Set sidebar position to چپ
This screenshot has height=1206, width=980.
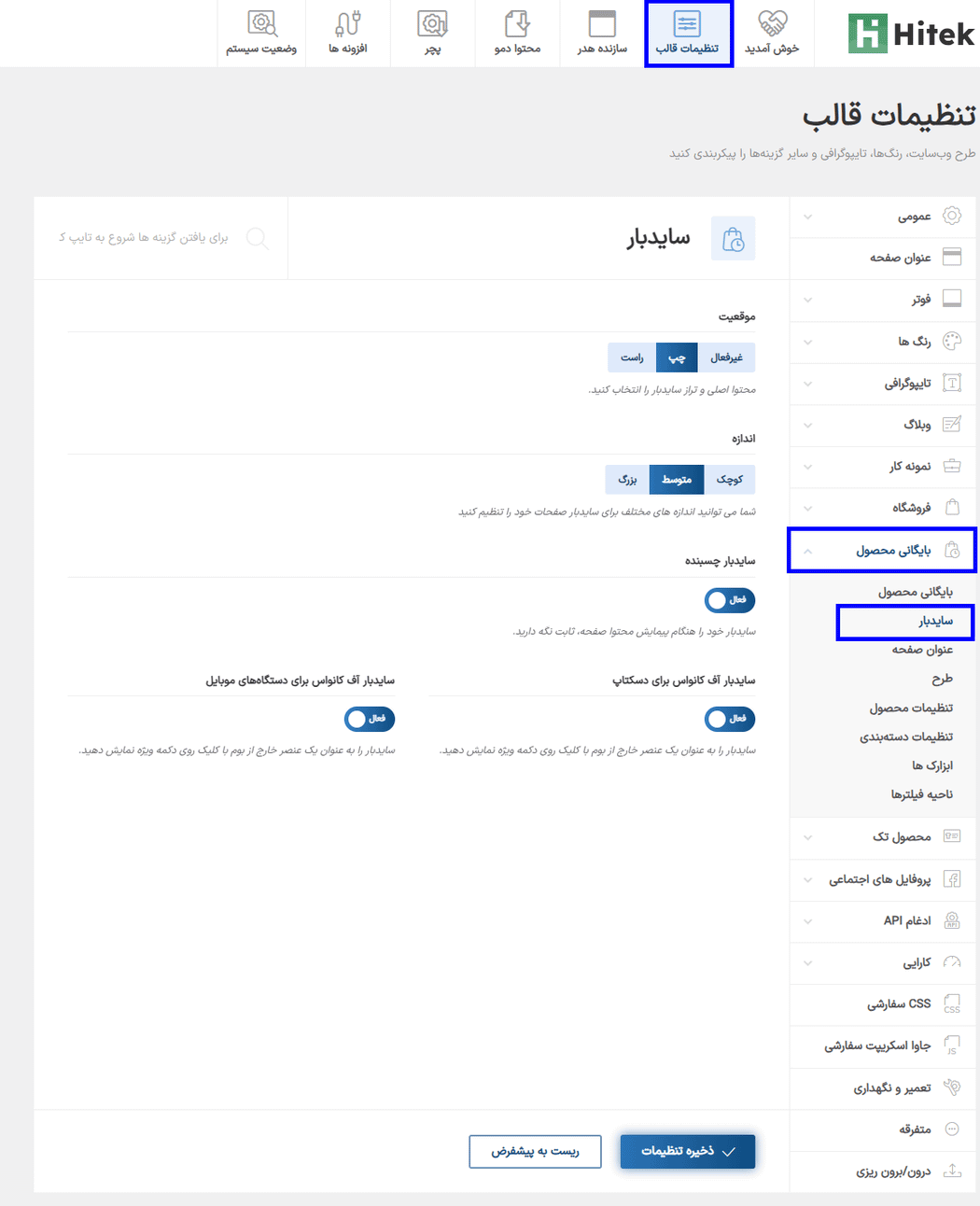coord(677,358)
